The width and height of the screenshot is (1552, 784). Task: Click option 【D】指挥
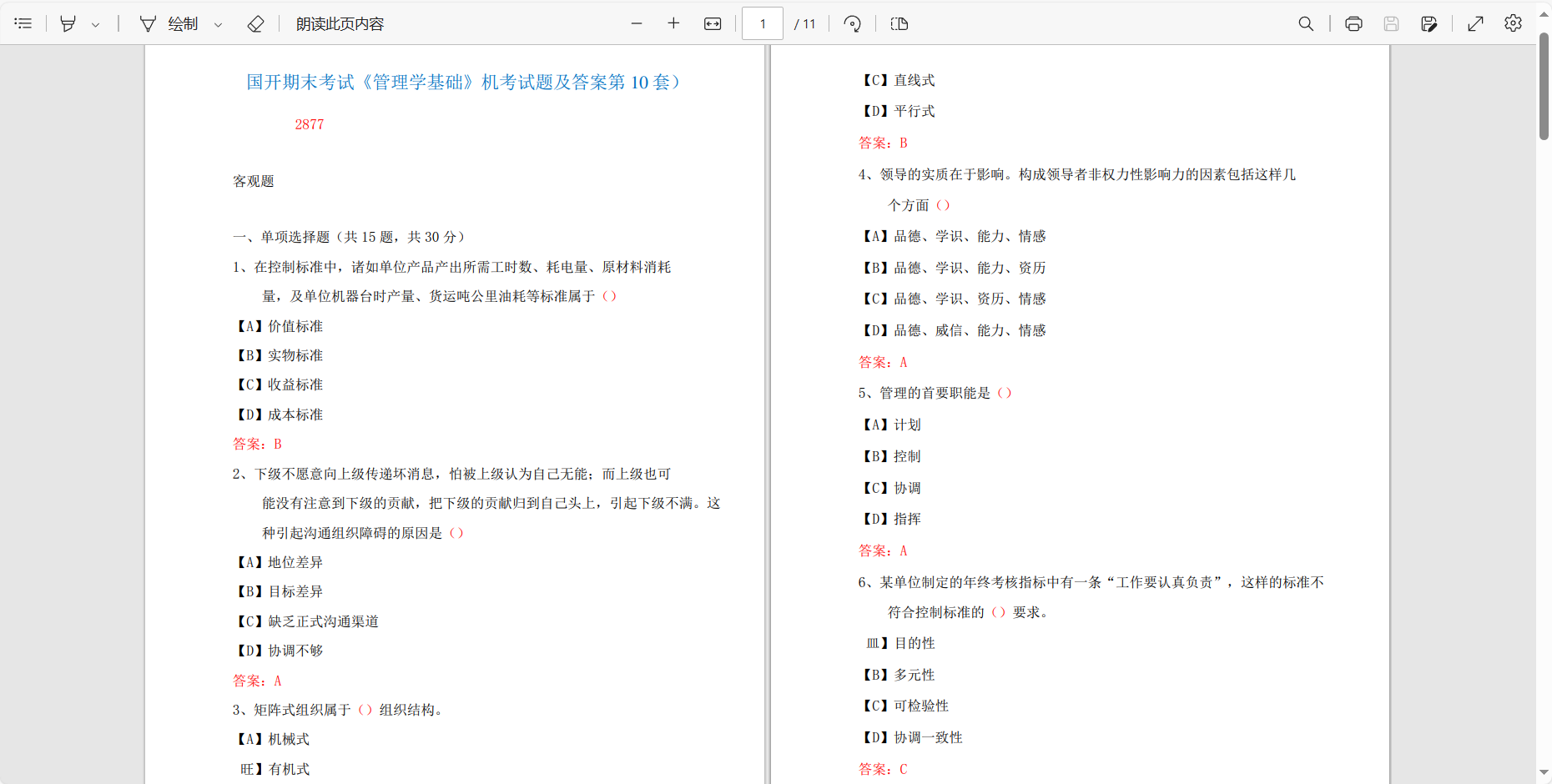point(890,519)
